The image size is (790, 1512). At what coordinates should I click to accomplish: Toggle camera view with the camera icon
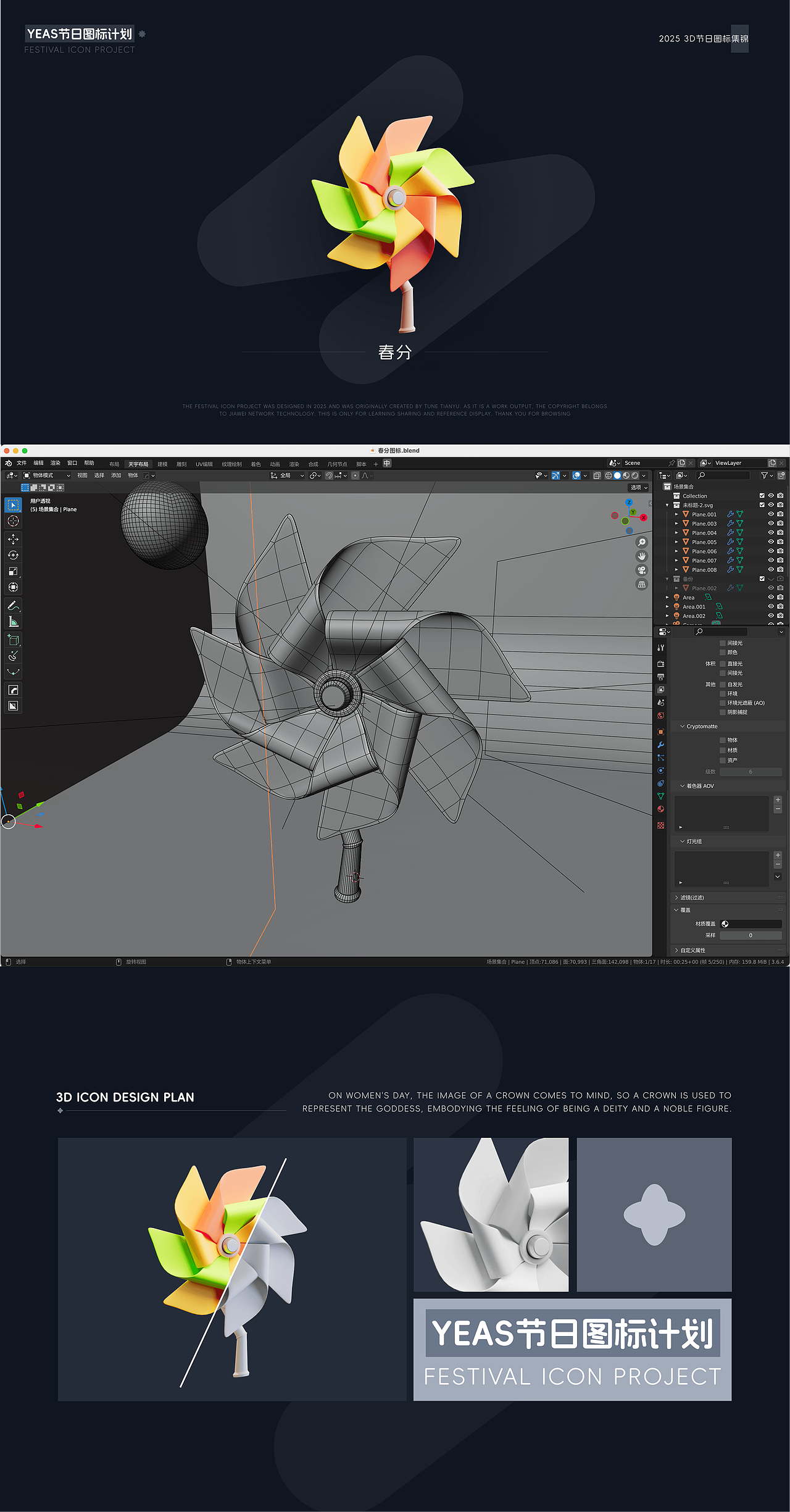[642, 570]
